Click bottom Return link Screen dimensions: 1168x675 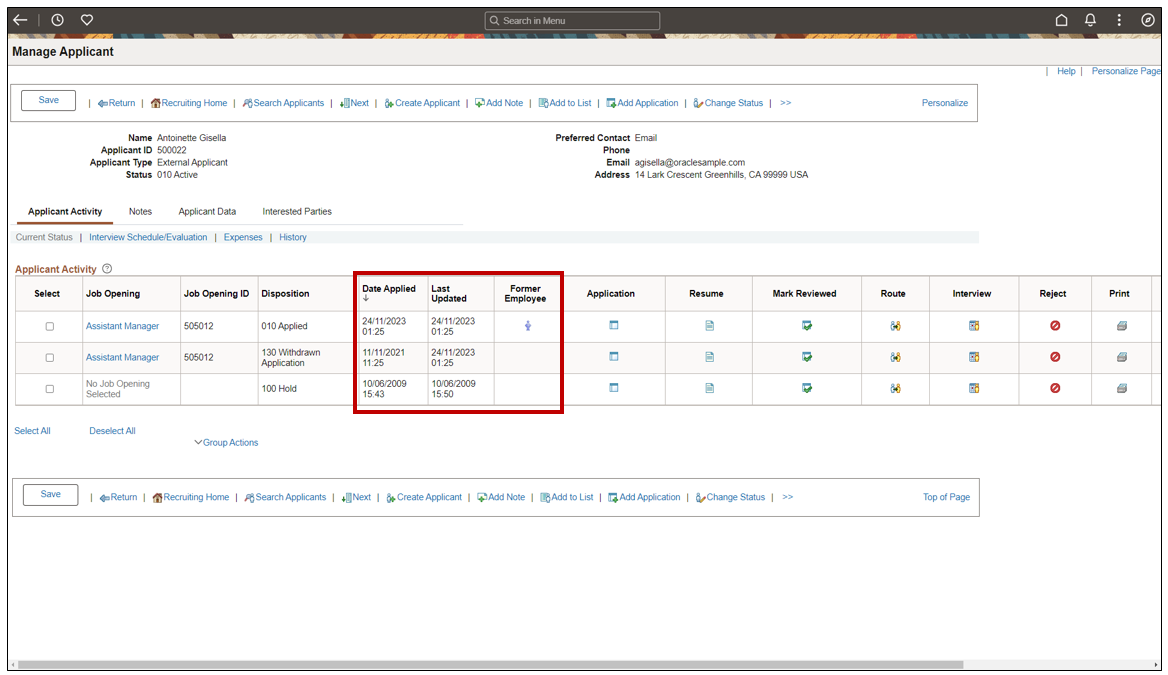[x=118, y=497]
